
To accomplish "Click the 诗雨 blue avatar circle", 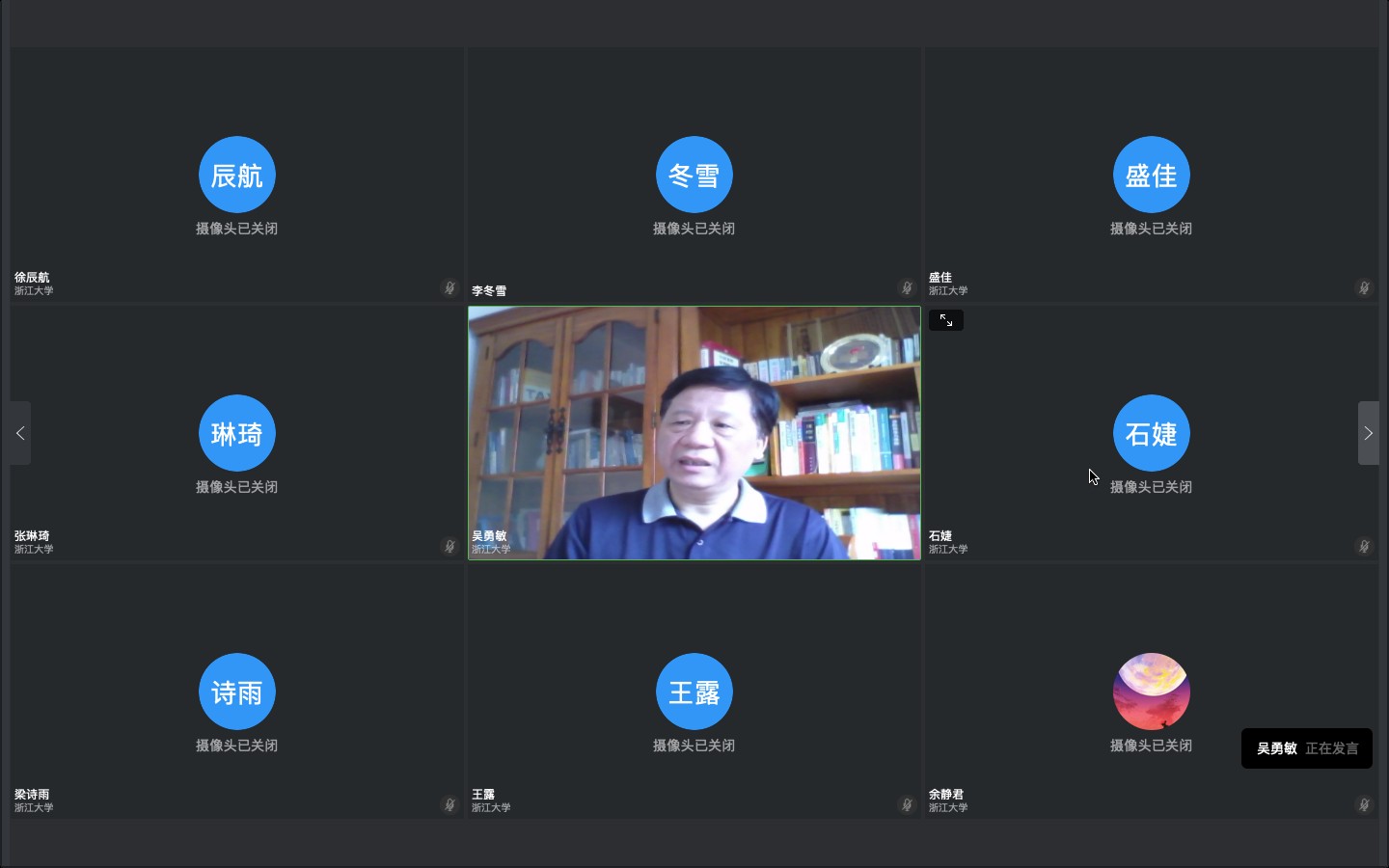I will coord(237,692).
